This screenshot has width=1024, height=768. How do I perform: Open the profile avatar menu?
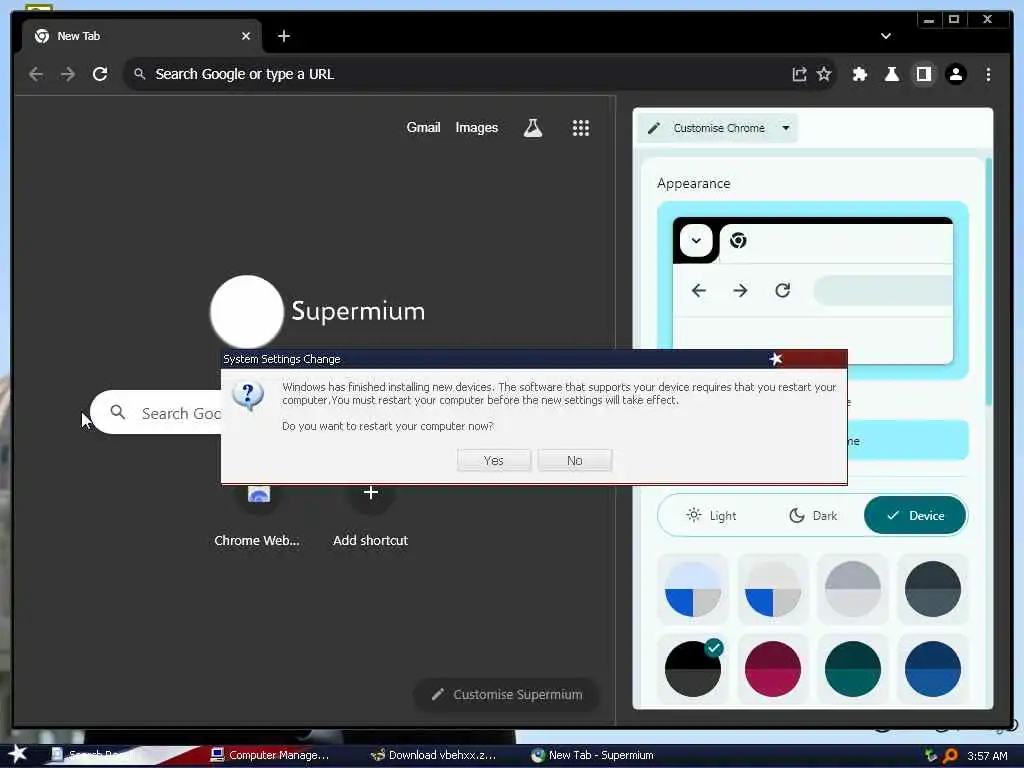pos(955,74)
